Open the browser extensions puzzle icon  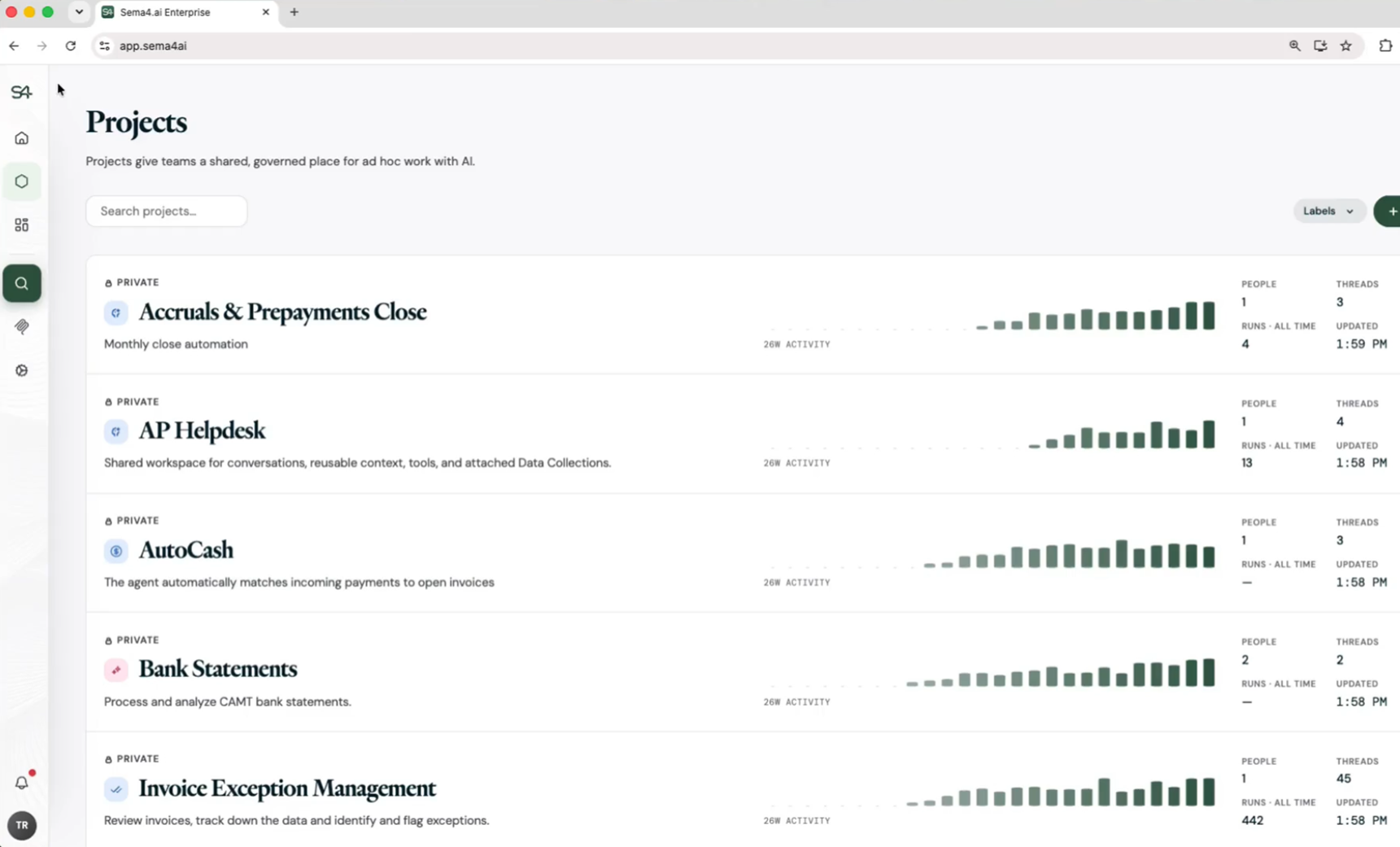click(x=1385, y=46)
